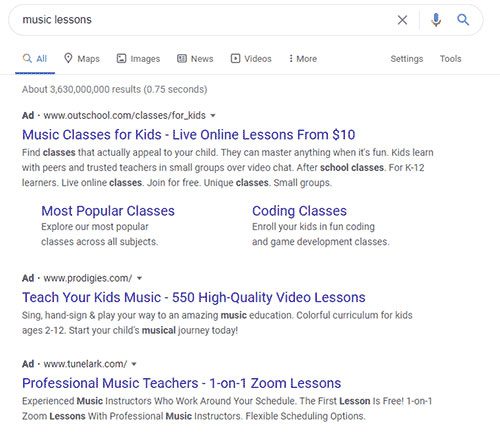Click the three-dot icon beside More
Viewport: 500px width, 438px height.
(x=291, y=59)
